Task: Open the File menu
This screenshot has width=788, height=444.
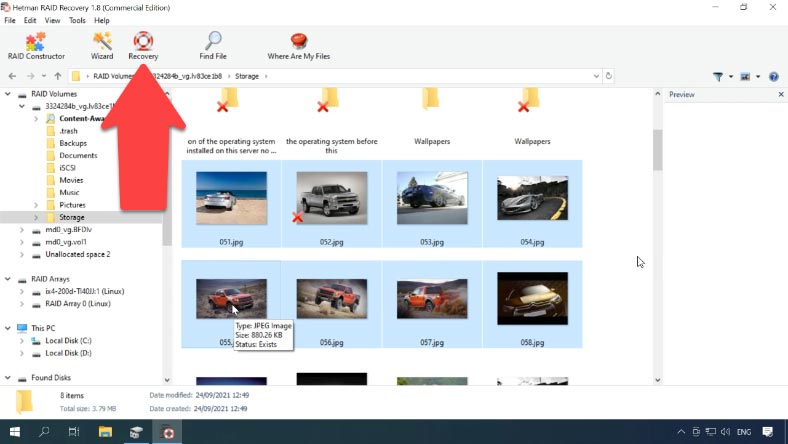Action: (10, 21)
